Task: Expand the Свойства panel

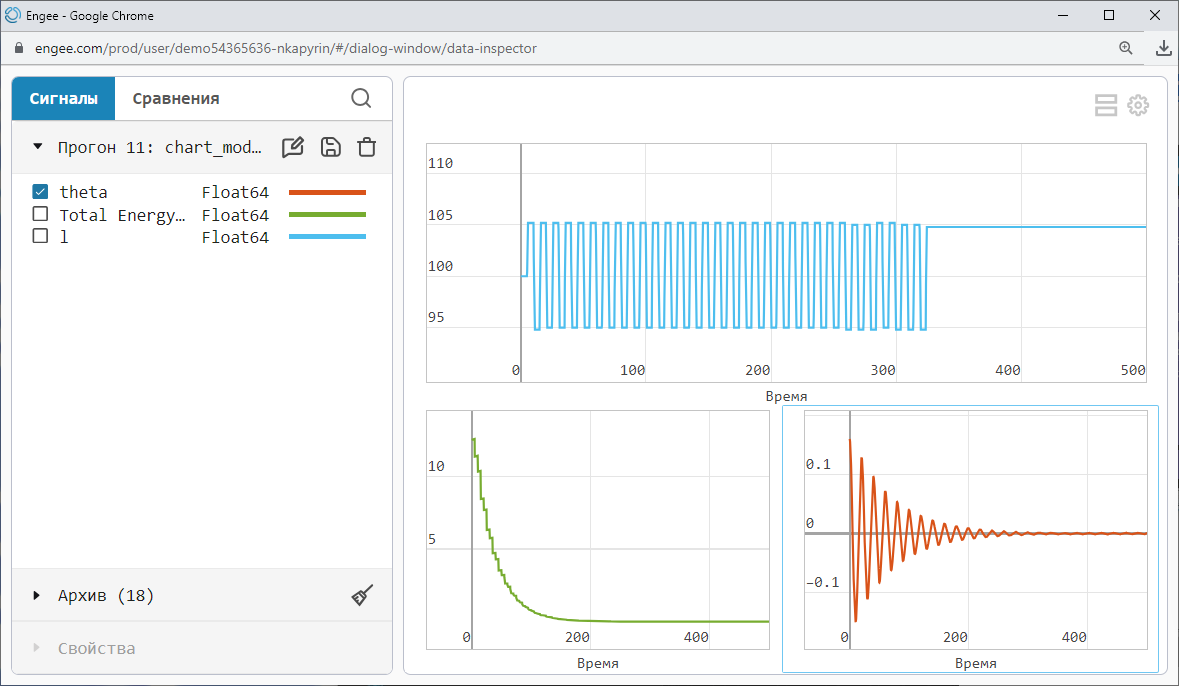Action: 38,648
